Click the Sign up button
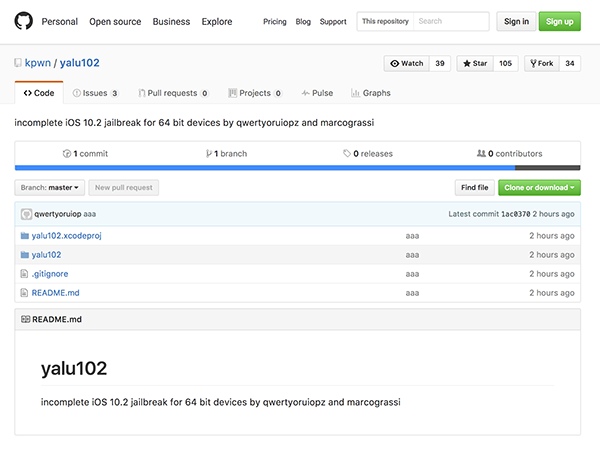600x451 pixels. [559, 21]
